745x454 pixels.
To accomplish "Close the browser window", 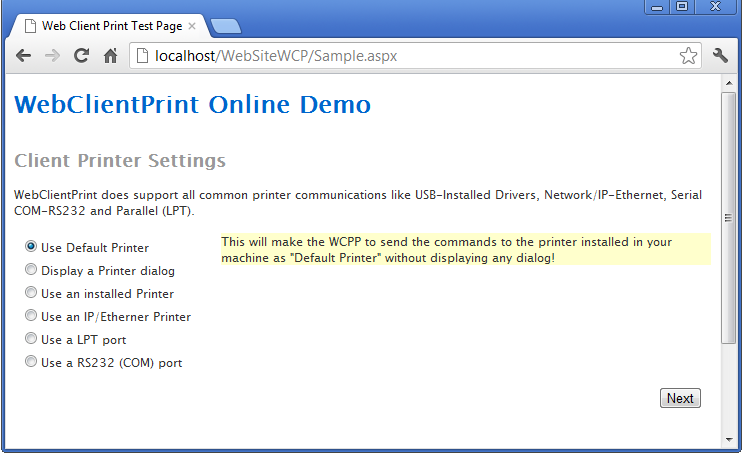I will click(716, 7).
